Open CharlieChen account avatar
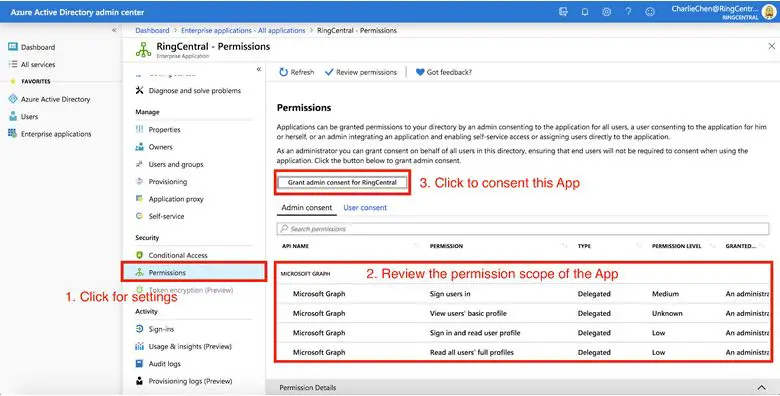 click(x=769, y=11)
